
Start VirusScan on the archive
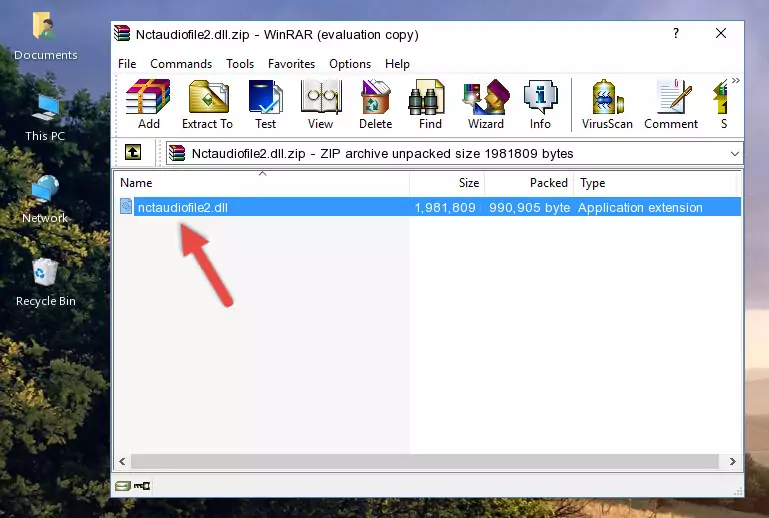tap(607, 104)
